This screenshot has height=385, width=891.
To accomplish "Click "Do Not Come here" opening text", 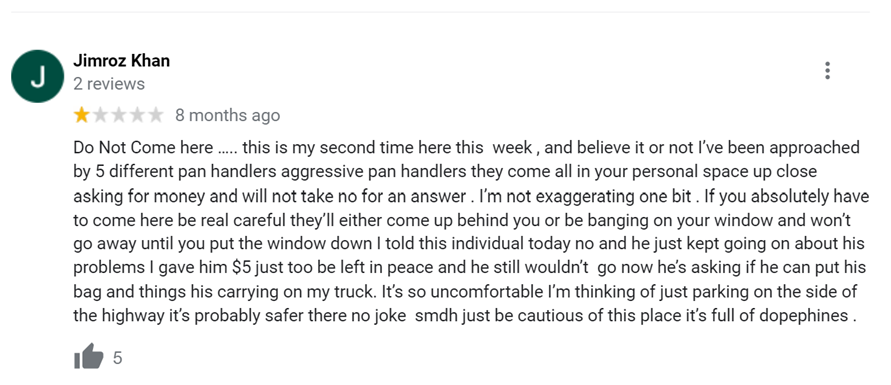I will click(x=143, y=148).
